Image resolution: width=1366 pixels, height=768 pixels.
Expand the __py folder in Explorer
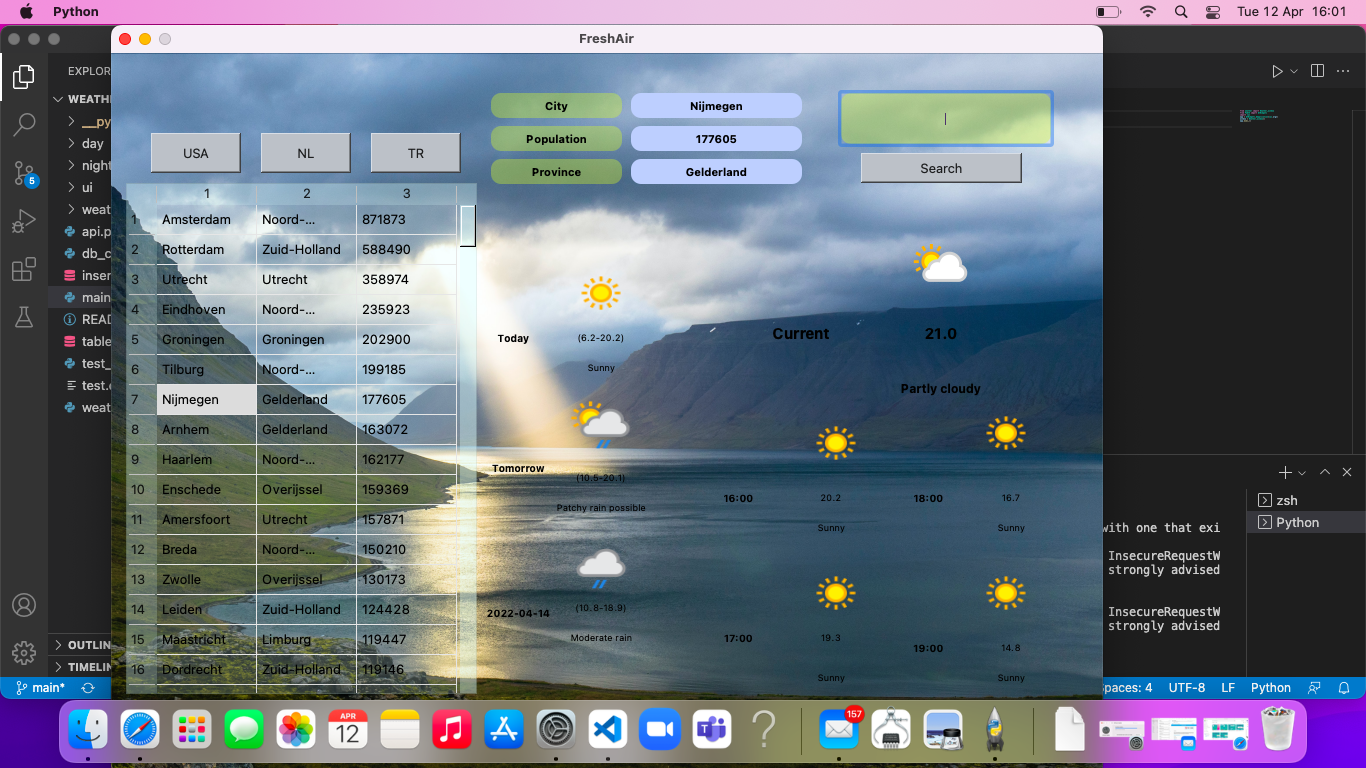(82, 121)
